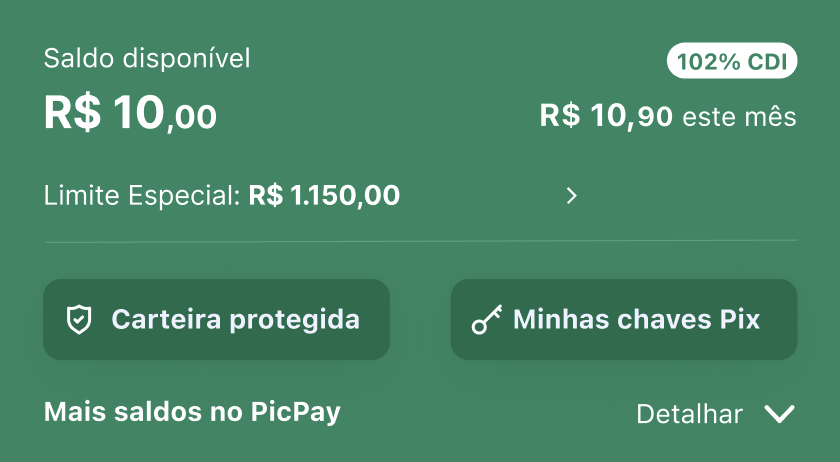Open the Carteira protegida button
Screen dimensions: 840x462
[x=216, y=320]
